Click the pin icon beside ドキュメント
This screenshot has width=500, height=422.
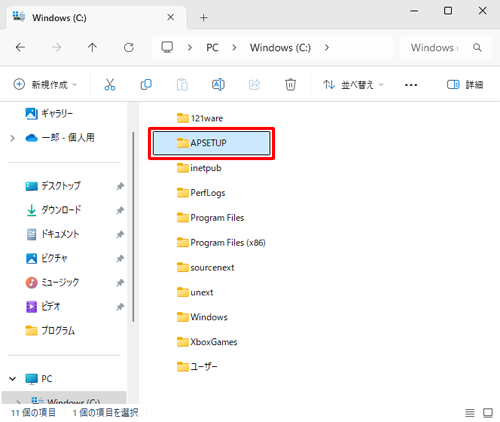coord(120,235)
